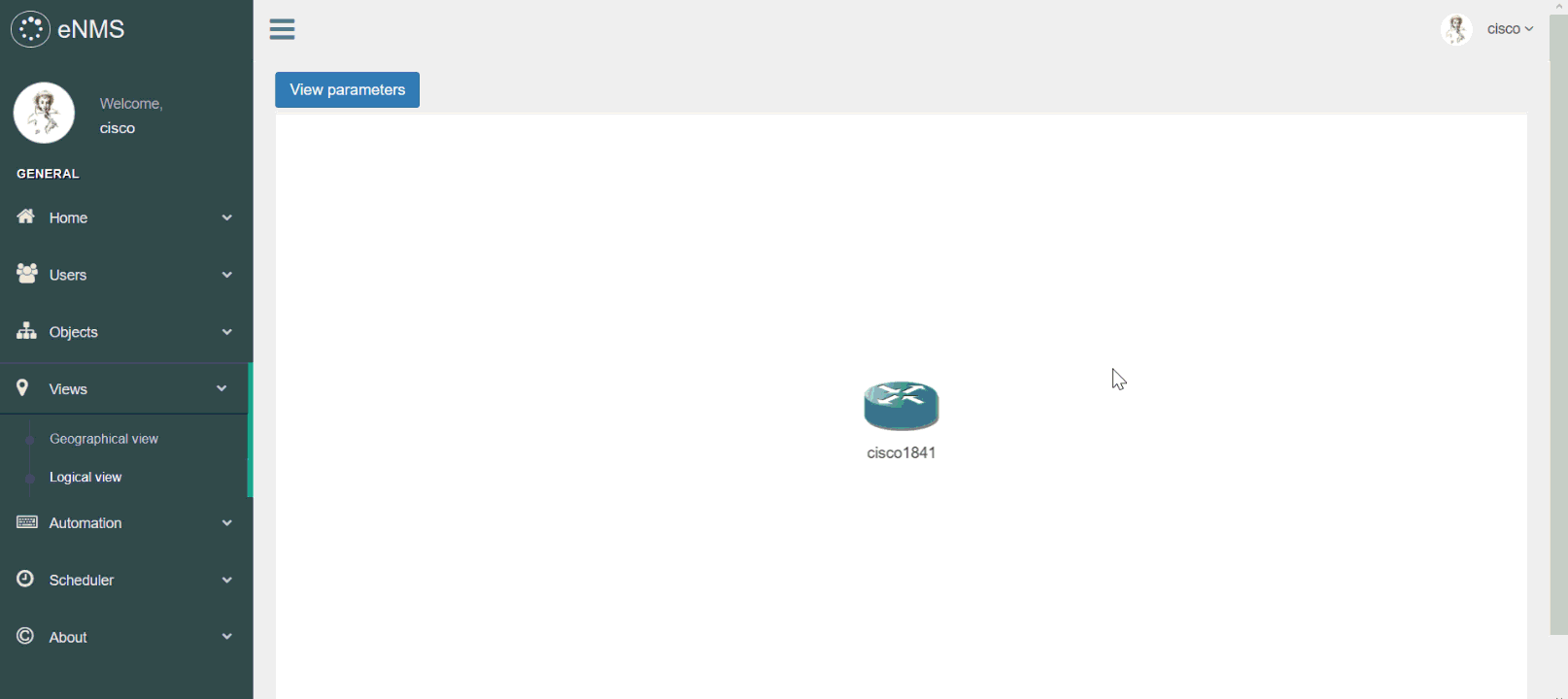Click the eNMS title link
The width and height of the screenshot is (1568, 699).
(x=91, y=29)
